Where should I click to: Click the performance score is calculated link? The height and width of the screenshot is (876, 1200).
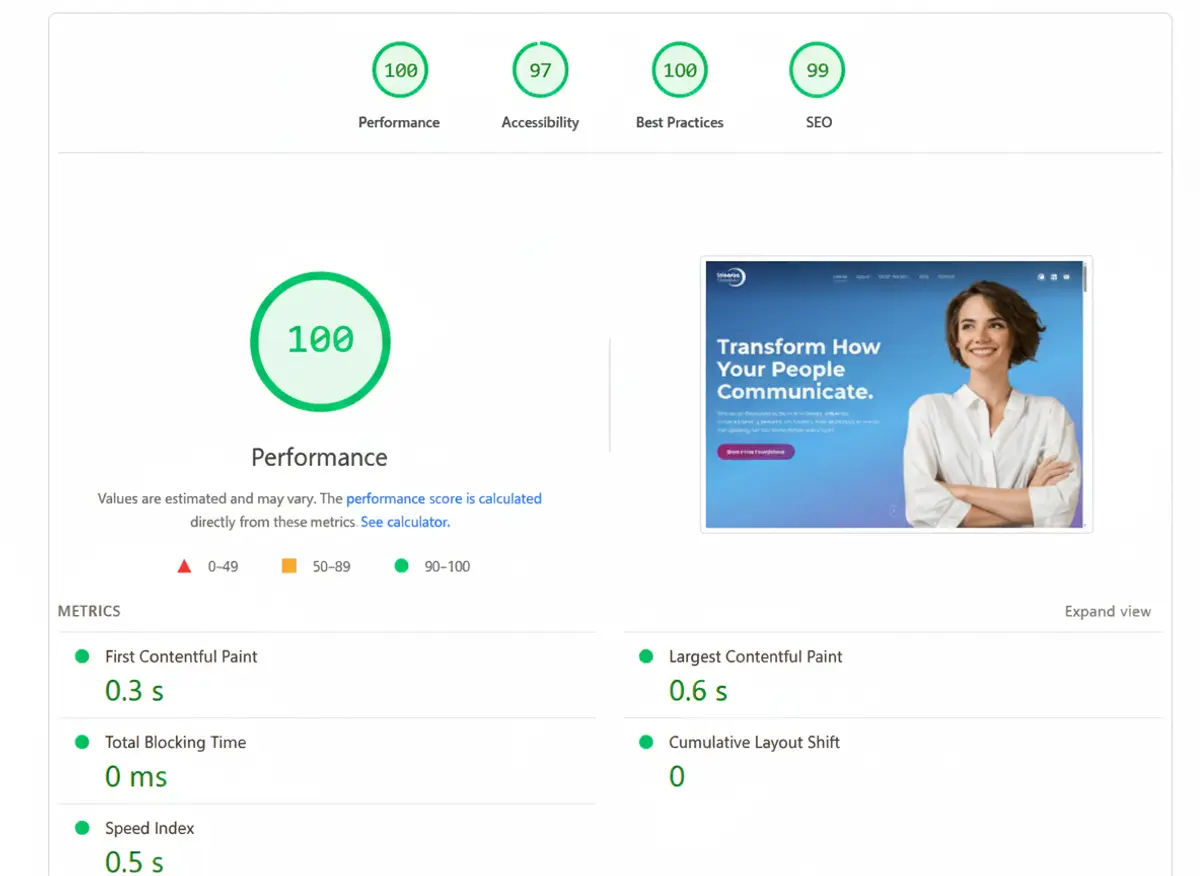click(444, 498)
